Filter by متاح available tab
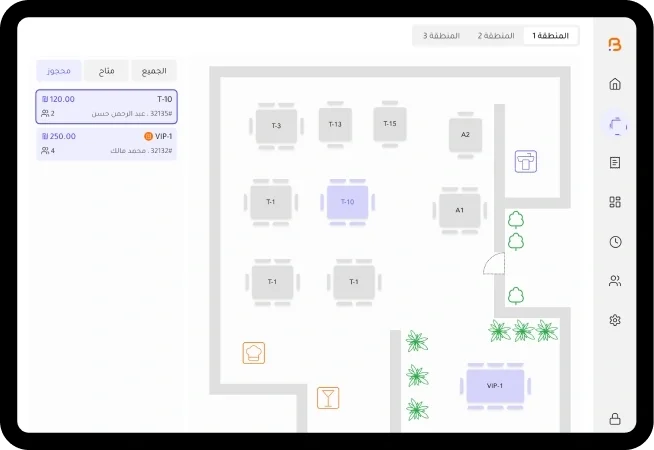654x450 pixels. [106, 71]
